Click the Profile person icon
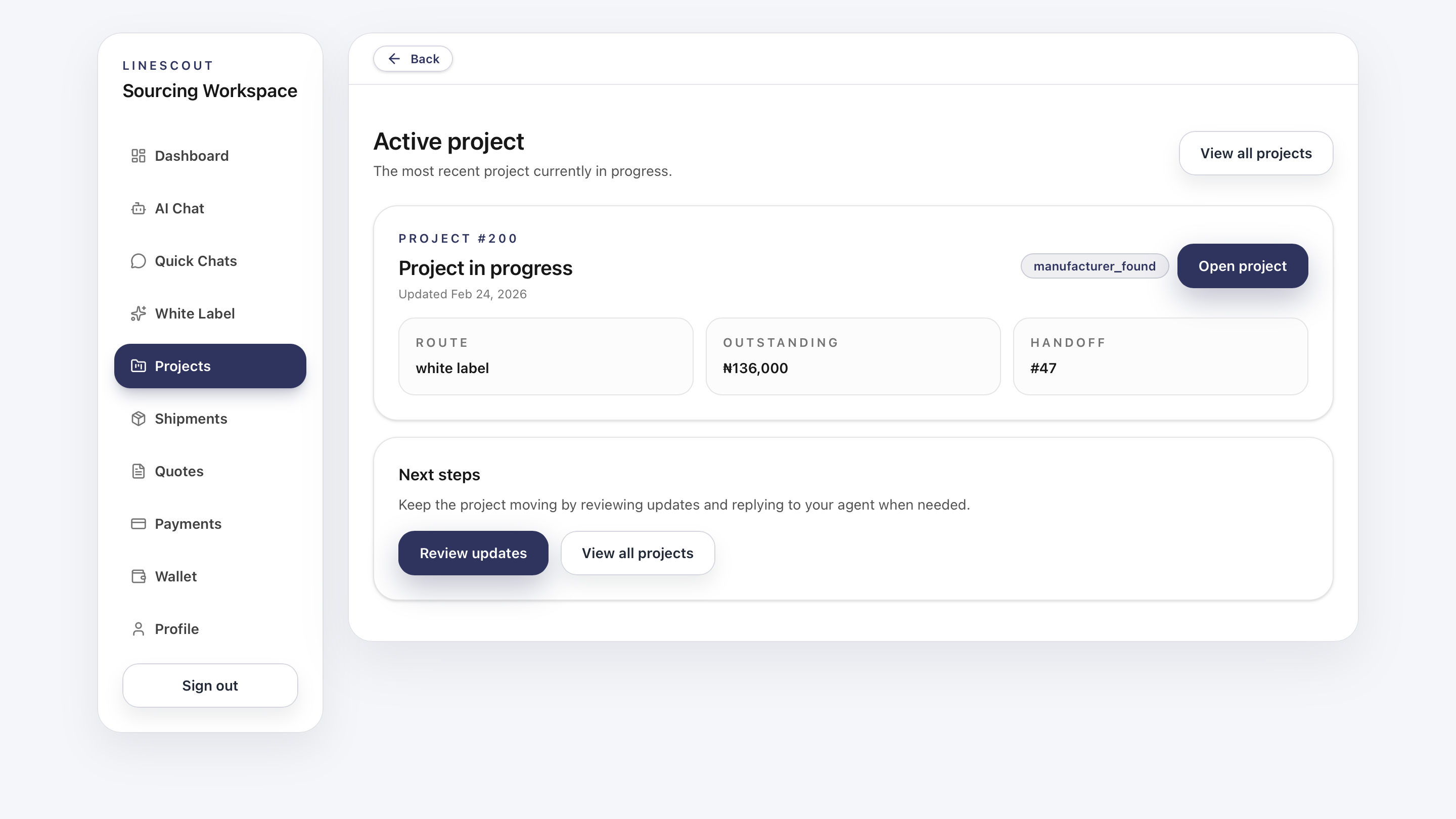The height and width of the screenshot is (819, 1456). pyautogui.click(x=139, y=628)
